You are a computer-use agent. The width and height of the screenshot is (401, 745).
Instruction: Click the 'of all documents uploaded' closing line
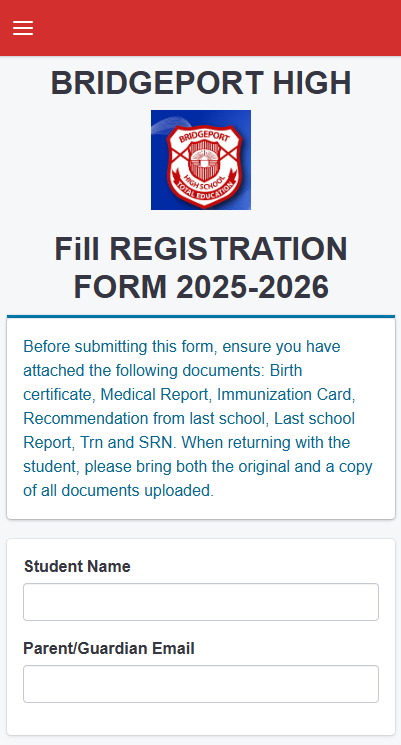coord(119,491)
